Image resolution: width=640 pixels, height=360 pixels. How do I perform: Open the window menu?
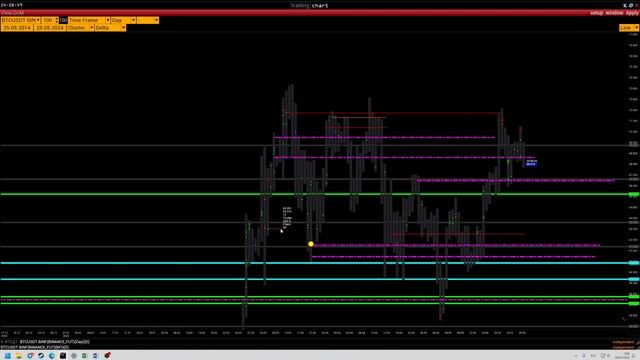[x=614, y=13]
